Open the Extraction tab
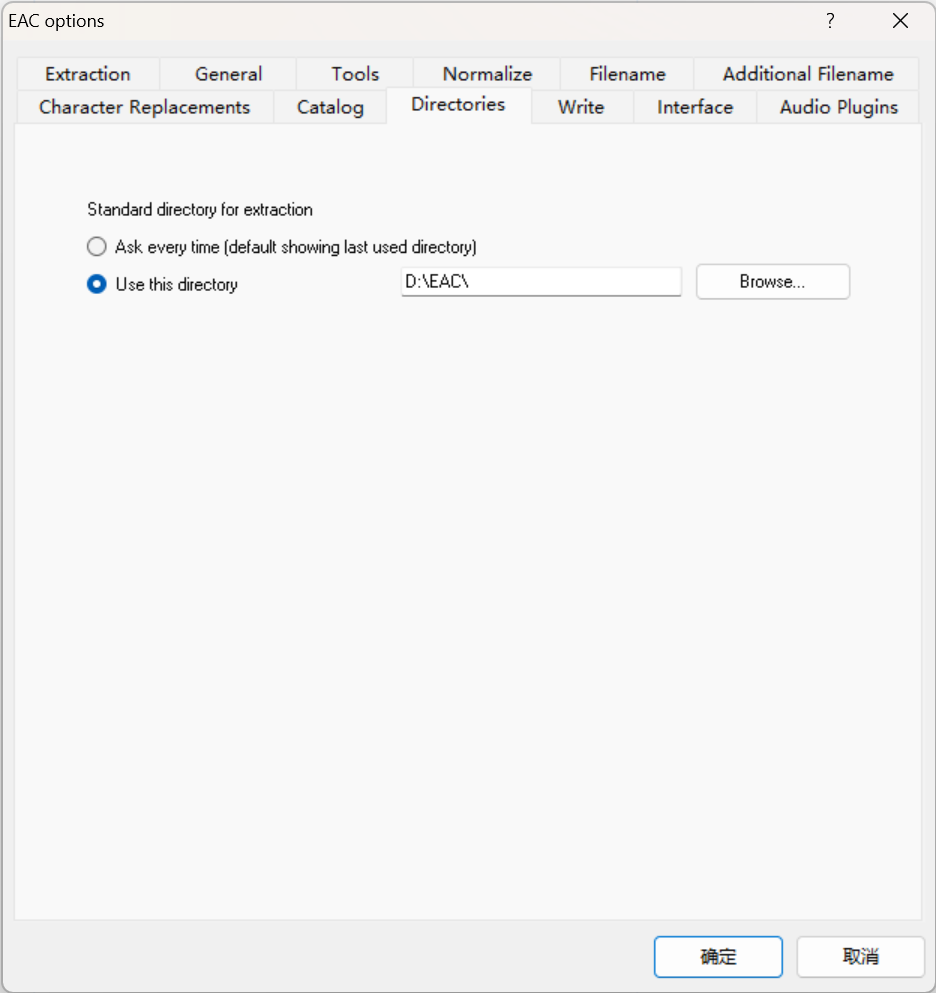This screenshot has width=936, height=993. 88,74
